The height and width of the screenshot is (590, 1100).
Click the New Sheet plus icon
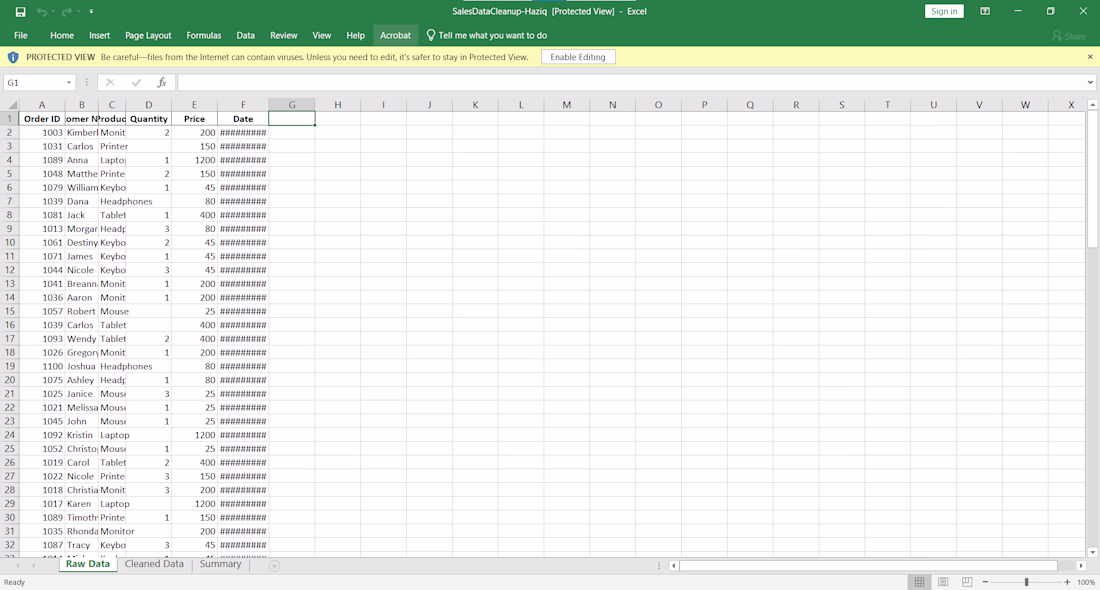pos(274,565)
